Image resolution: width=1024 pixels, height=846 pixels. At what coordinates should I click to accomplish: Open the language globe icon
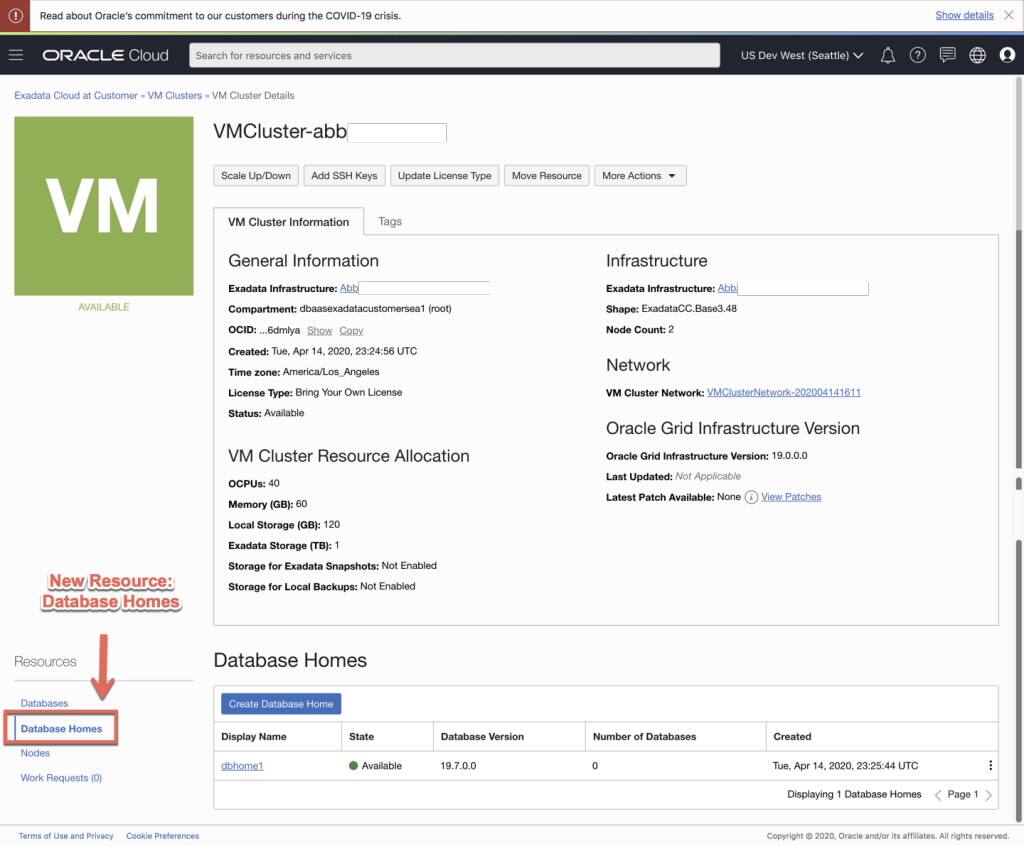tap(977, 55)
